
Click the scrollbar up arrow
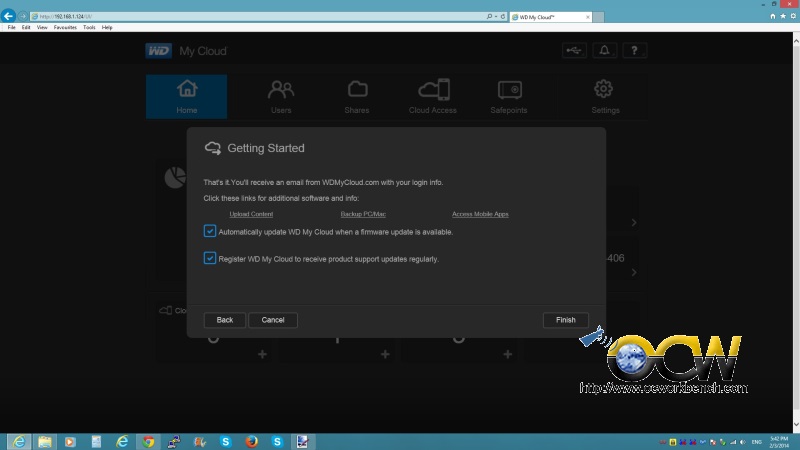tap(796, 39)
